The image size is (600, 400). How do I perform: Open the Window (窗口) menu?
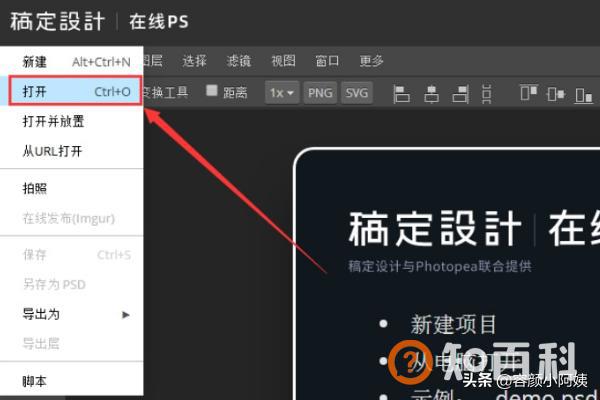pos(327,61)
